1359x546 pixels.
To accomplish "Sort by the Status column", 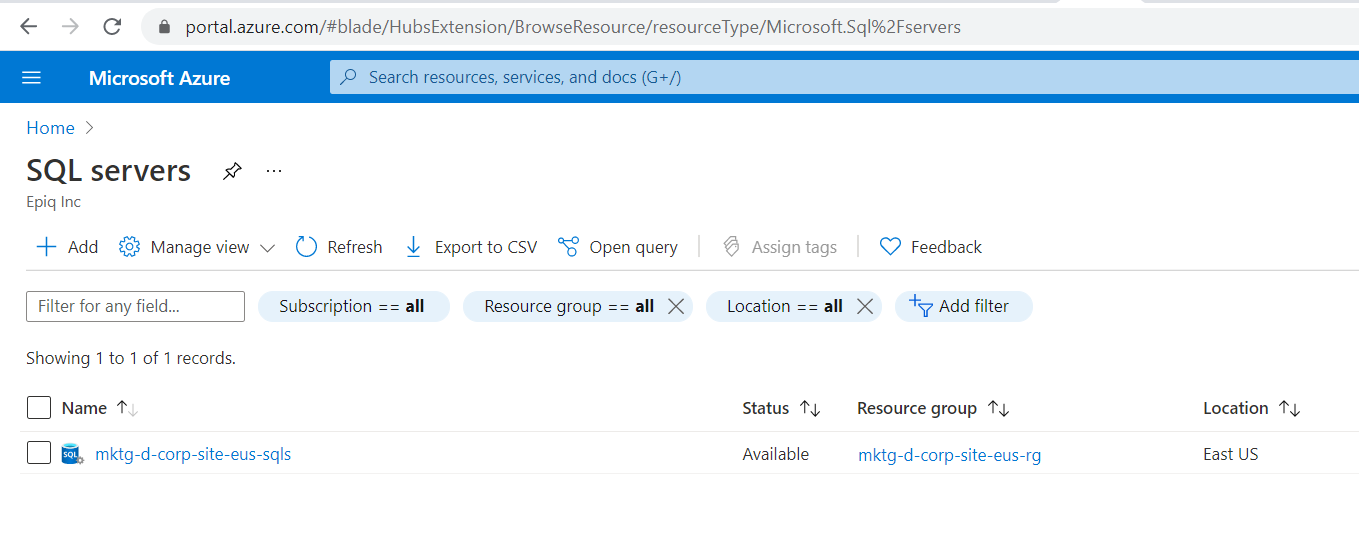I will click(781, 408).
